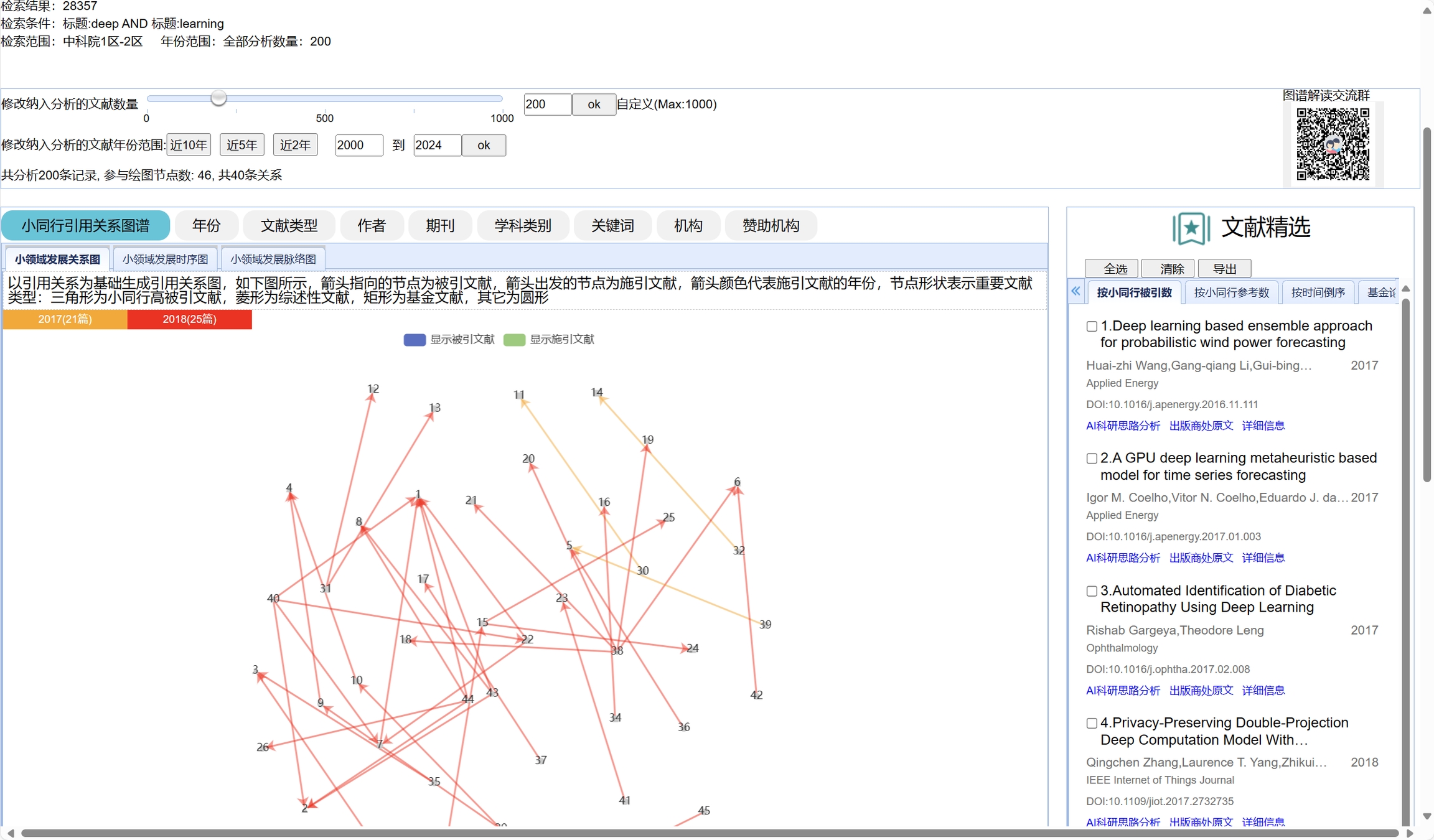Check the box for the wind power forecasting paper
The image size is (1434, 840).
[1092, 327]
